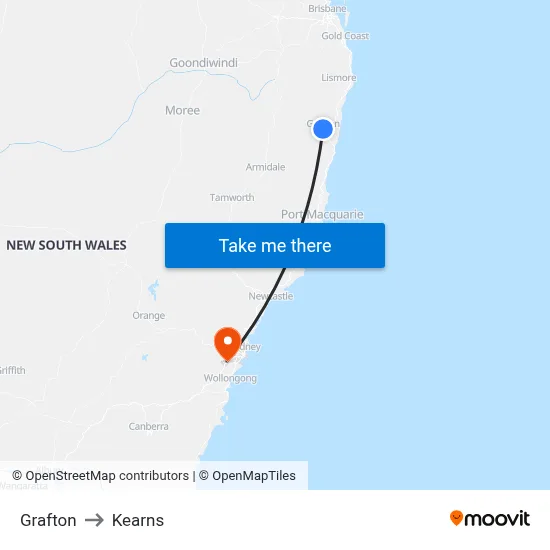This screenshot has height=550, width=550.
Task: Select the Tamworth label on map
Action: pos(232,197)
